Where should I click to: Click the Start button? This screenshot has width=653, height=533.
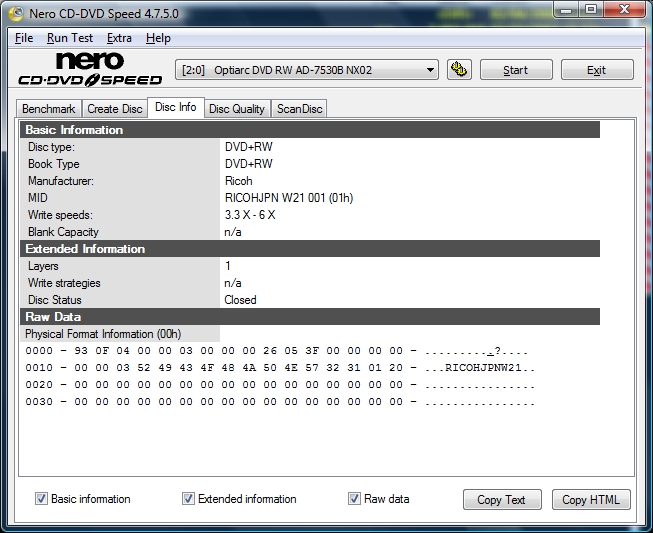pos(516,70)
